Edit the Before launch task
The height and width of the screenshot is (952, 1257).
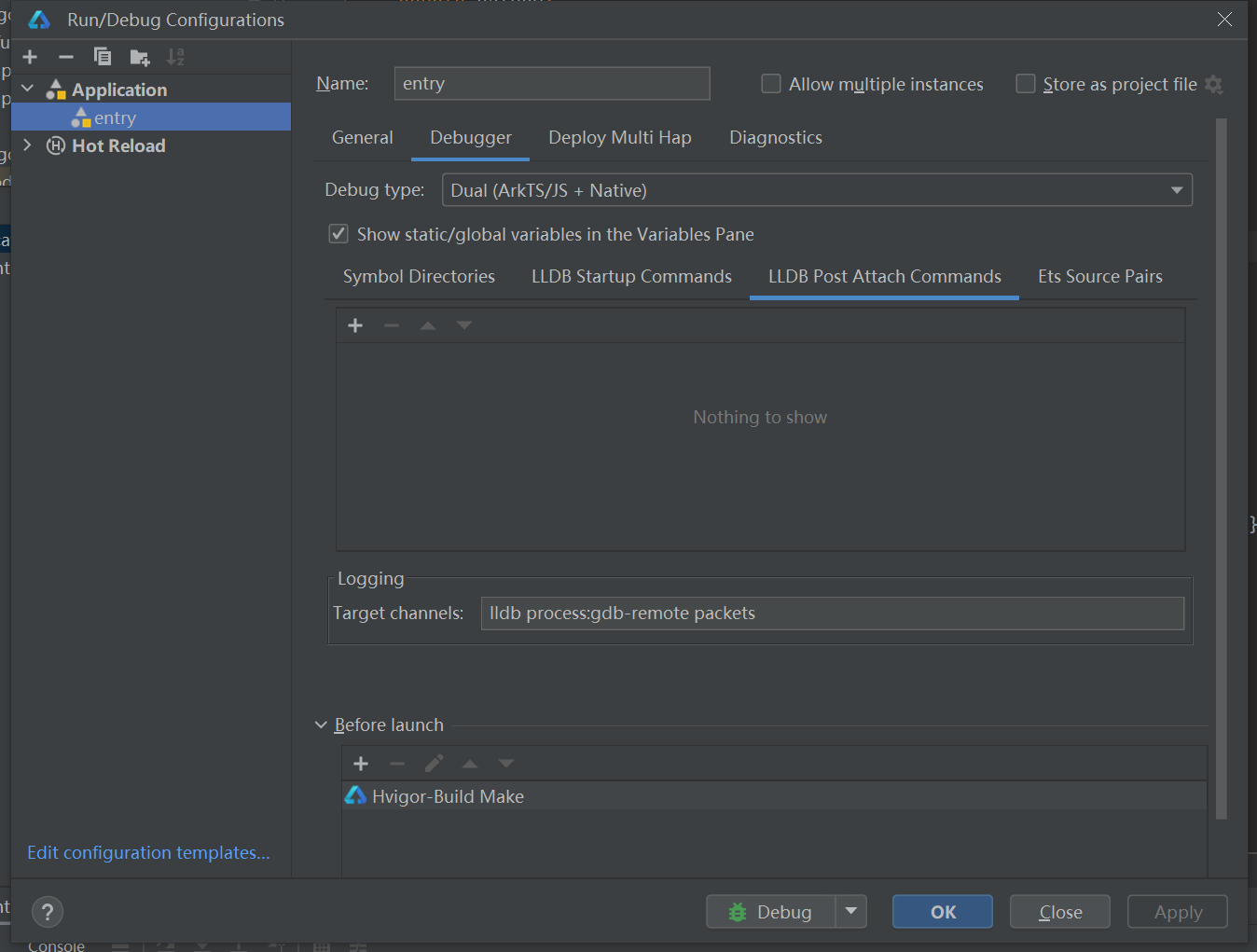pos(434,764)
